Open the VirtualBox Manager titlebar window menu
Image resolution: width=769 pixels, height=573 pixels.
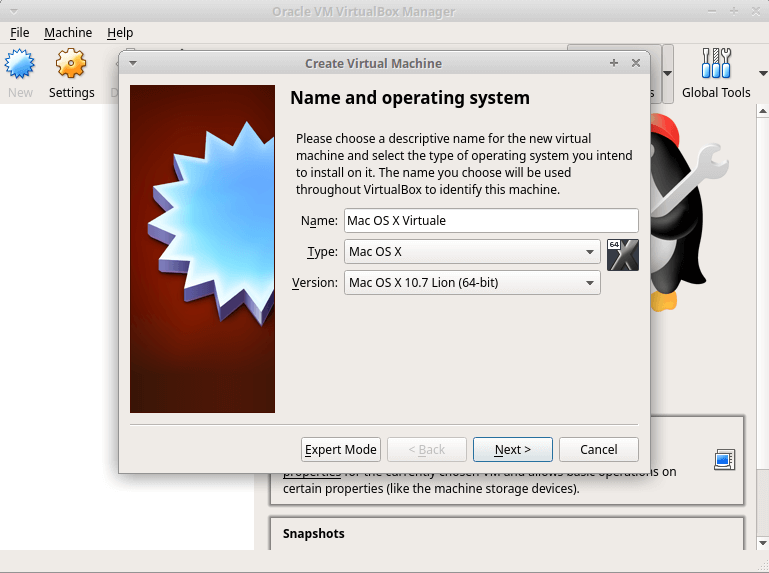(14, 11)
